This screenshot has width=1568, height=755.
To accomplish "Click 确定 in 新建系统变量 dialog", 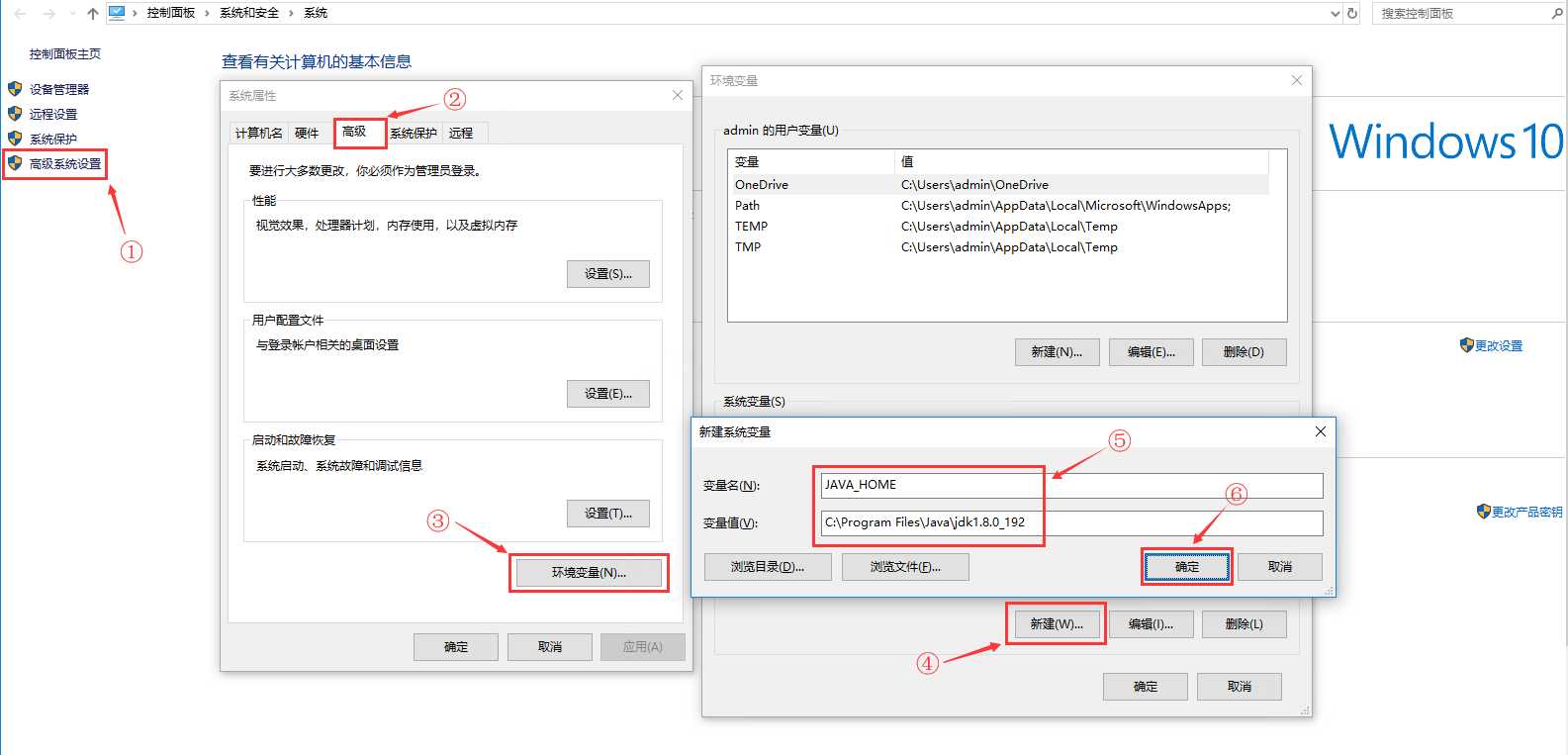I will [x=1187, y=567].
